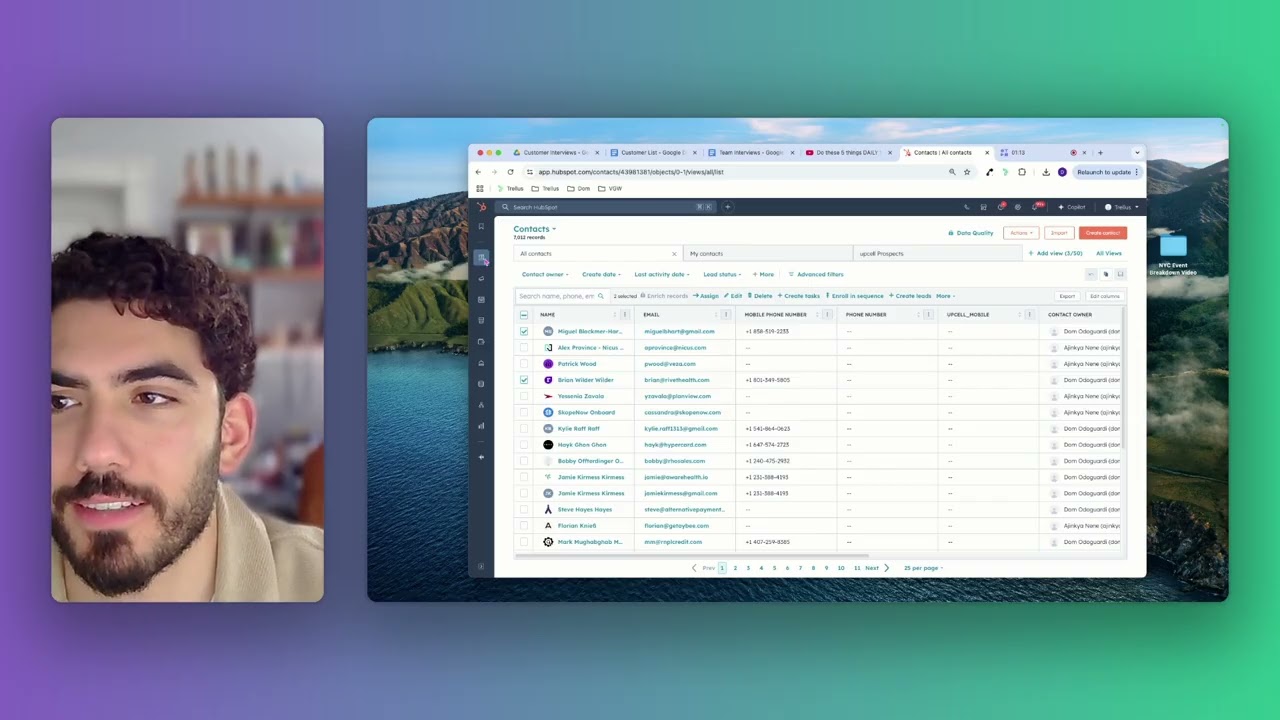Open the CRM icon in HubSpot sidebar
1280x720 pixels.
(x=481, y=257)
